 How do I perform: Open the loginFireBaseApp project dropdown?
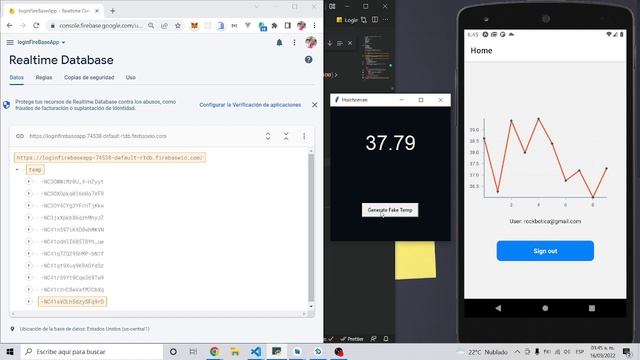pos(41,42)
